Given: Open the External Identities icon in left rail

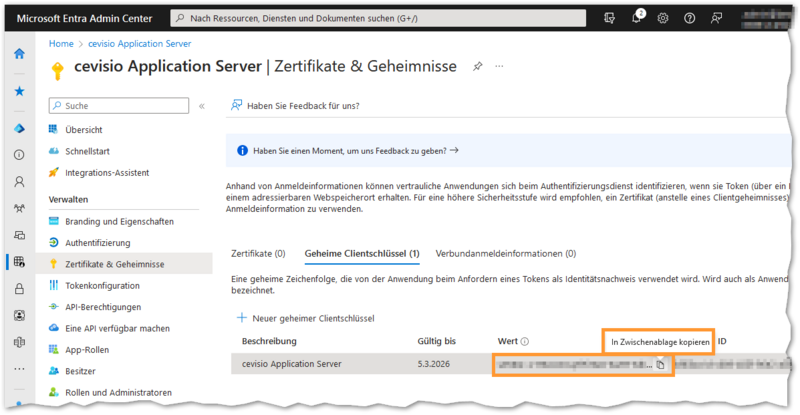Looking at the screenshot, I should (x=19, y=343).
